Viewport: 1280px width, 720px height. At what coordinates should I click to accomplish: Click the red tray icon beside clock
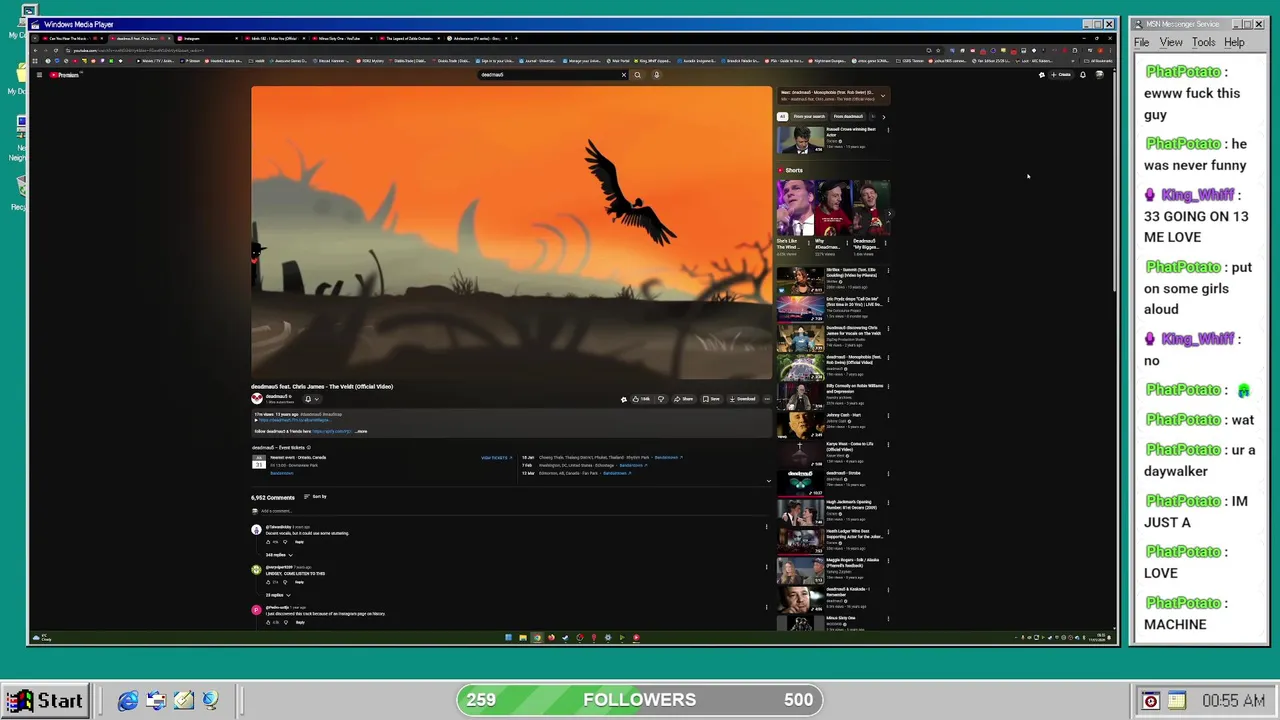coord(1150,701)
